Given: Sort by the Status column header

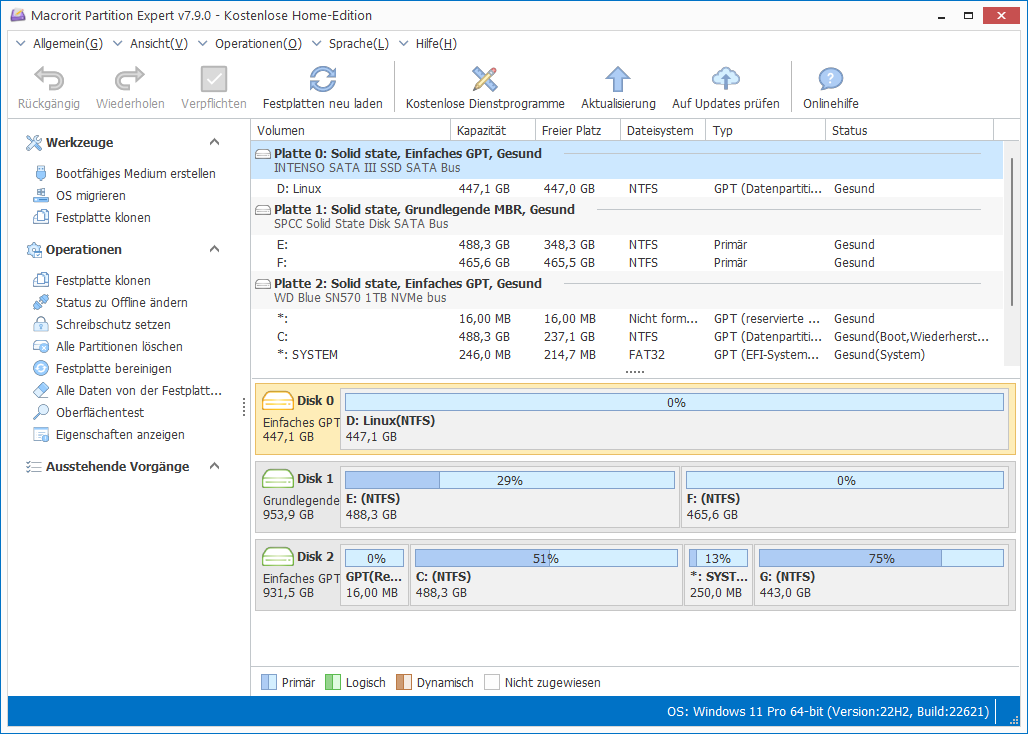Looking at the screenshot, I should (909, 130).
